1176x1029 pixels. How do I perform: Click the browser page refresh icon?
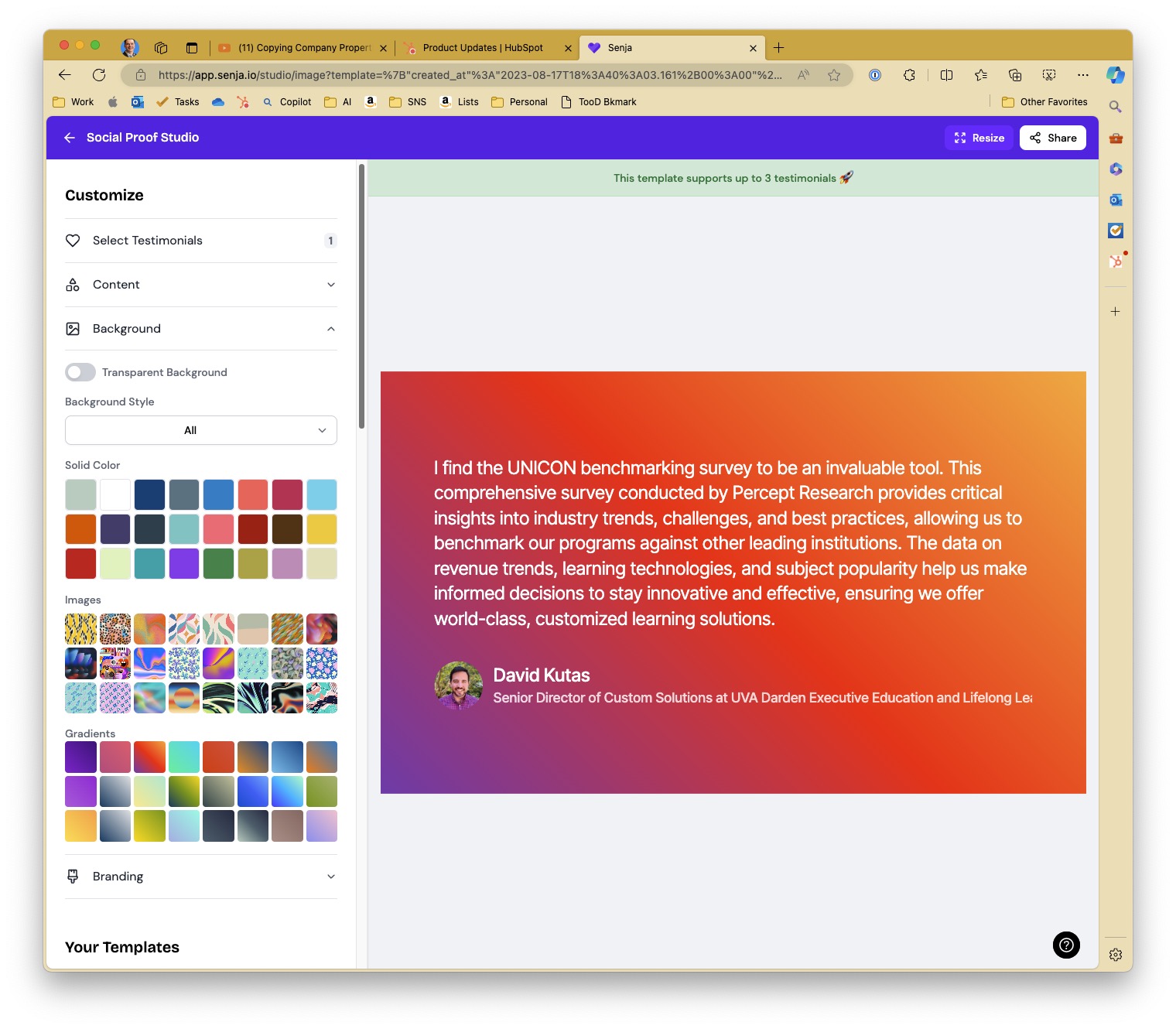[x=99, y=75]
